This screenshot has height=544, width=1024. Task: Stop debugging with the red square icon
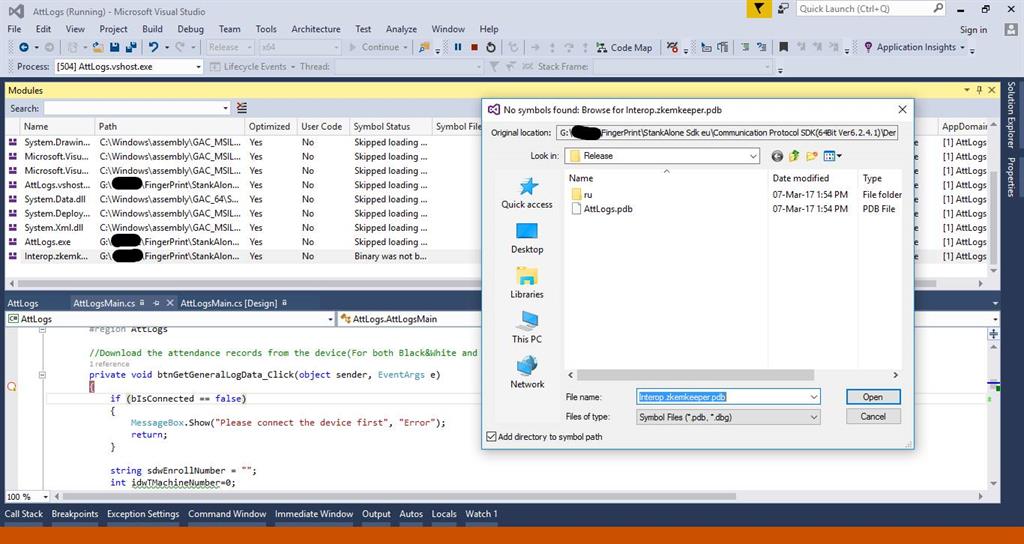coord(474,47)
